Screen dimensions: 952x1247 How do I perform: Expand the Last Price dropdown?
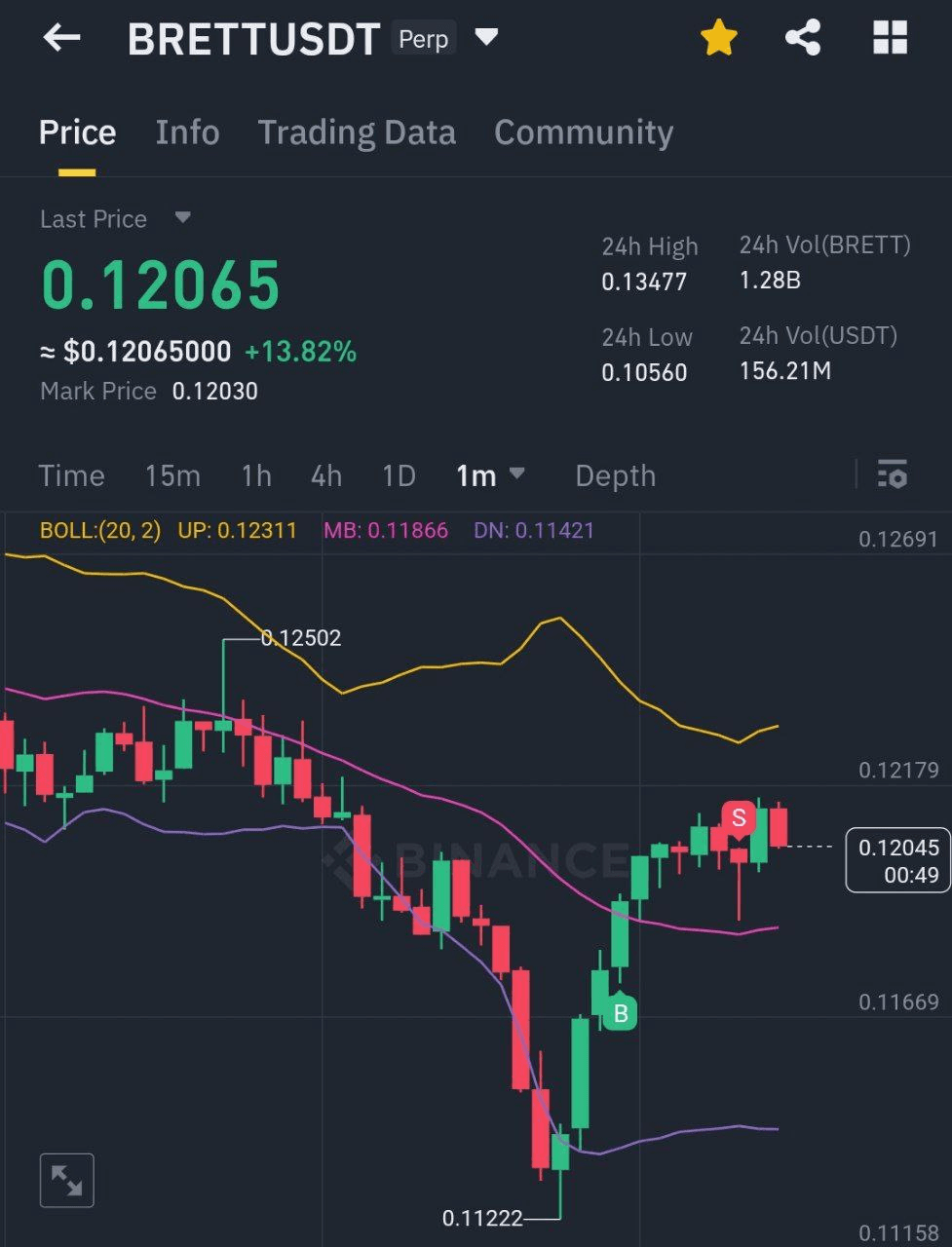point(182,217)
